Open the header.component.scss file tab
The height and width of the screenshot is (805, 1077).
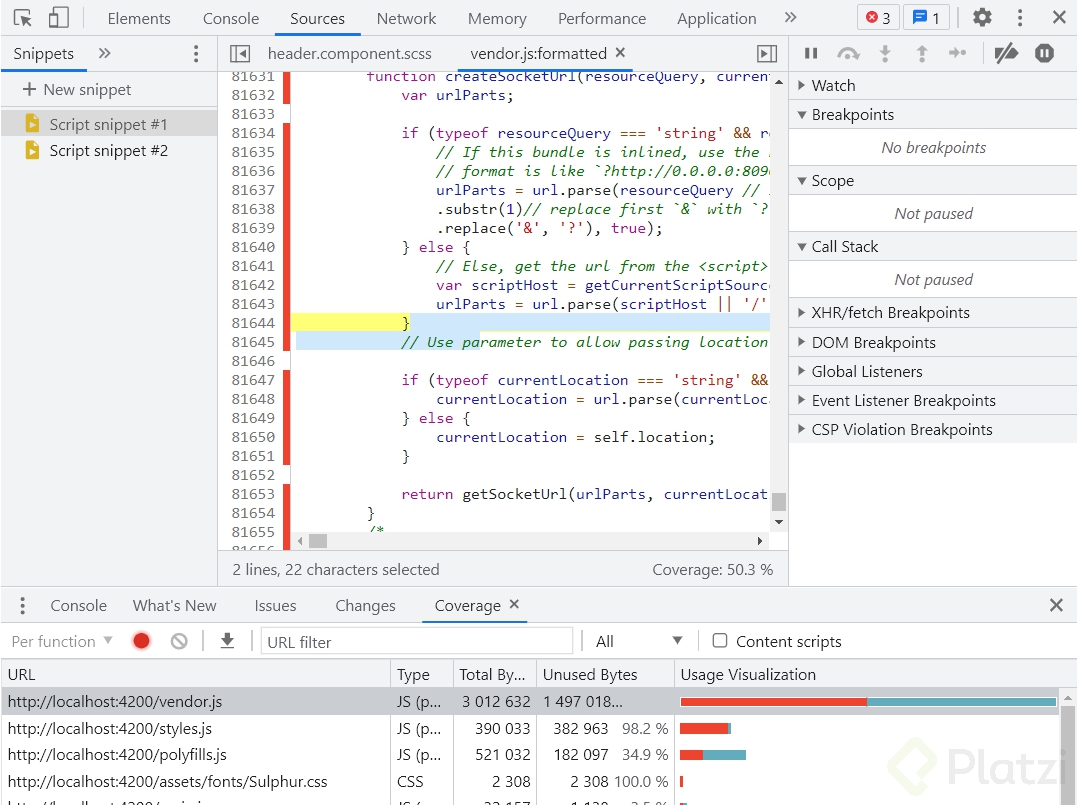pyautogui.click(x=347, y=54)
